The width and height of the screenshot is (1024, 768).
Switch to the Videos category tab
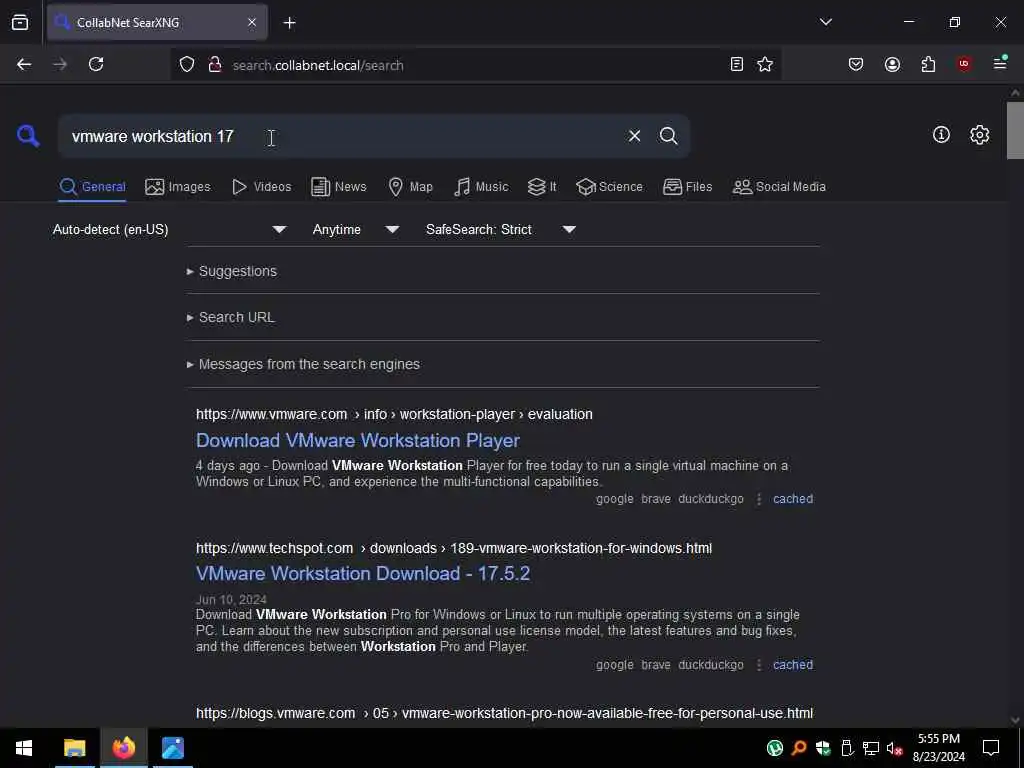[261, 187]
